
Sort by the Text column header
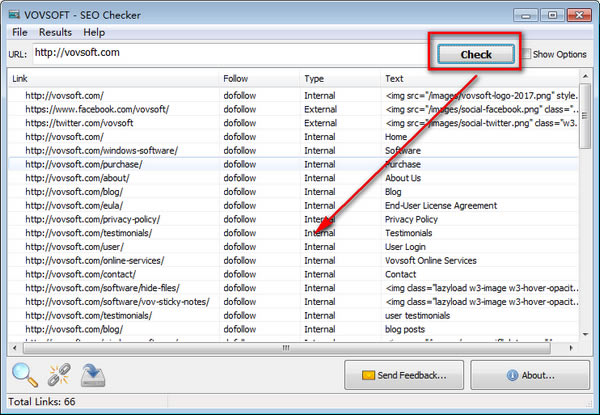click(x=480, y=78)
